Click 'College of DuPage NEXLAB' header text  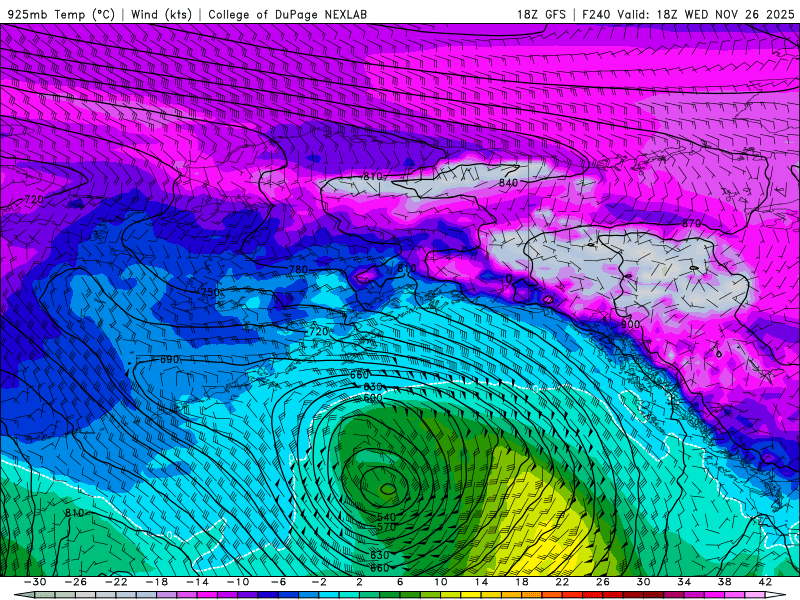[x=287, y=14]
